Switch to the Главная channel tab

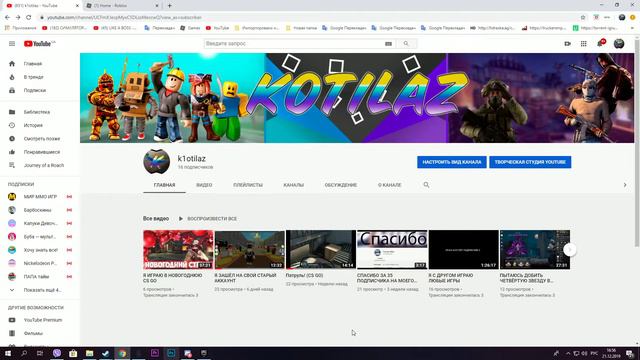coord(164,185)
